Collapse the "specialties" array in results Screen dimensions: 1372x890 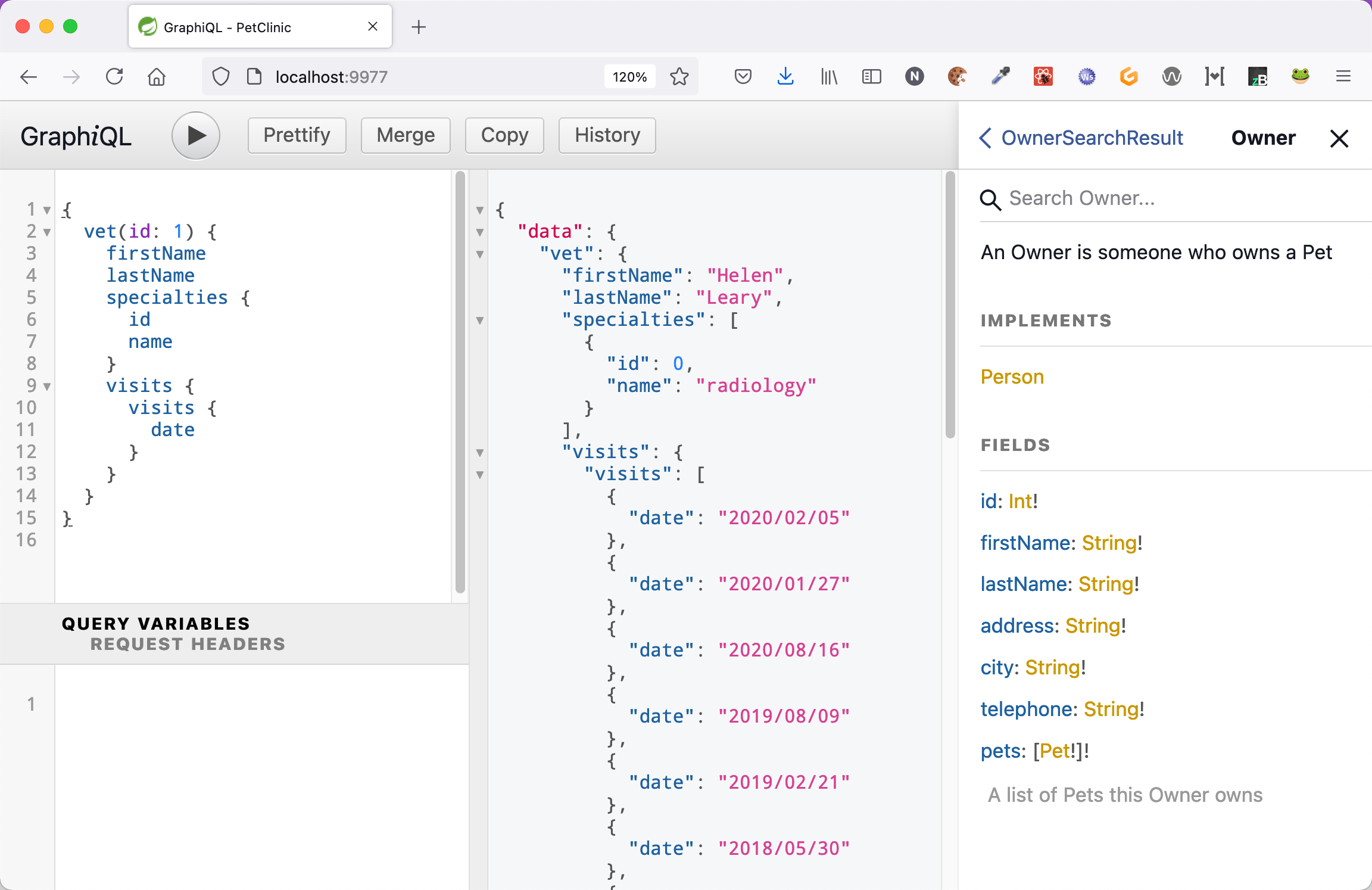(x=480, y=320)
